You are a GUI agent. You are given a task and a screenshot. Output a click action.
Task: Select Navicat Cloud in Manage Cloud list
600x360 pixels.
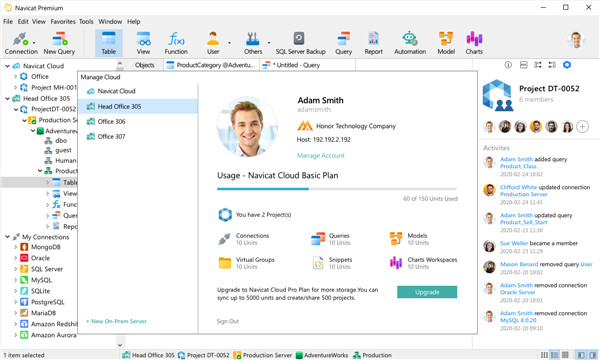point(138,91)
